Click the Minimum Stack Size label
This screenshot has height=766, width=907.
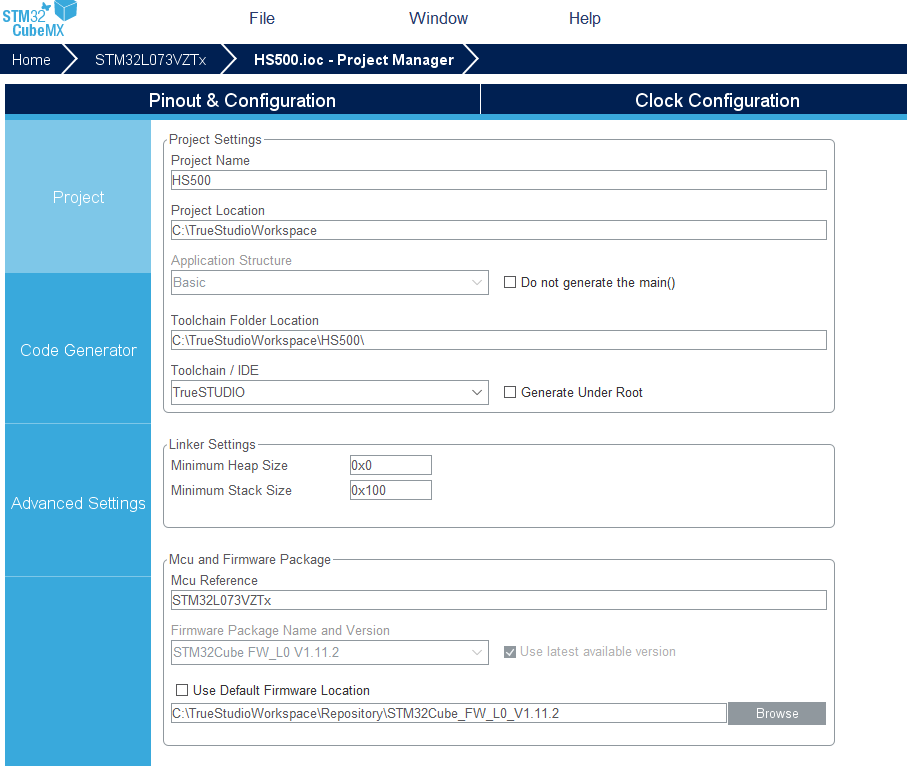231,490
